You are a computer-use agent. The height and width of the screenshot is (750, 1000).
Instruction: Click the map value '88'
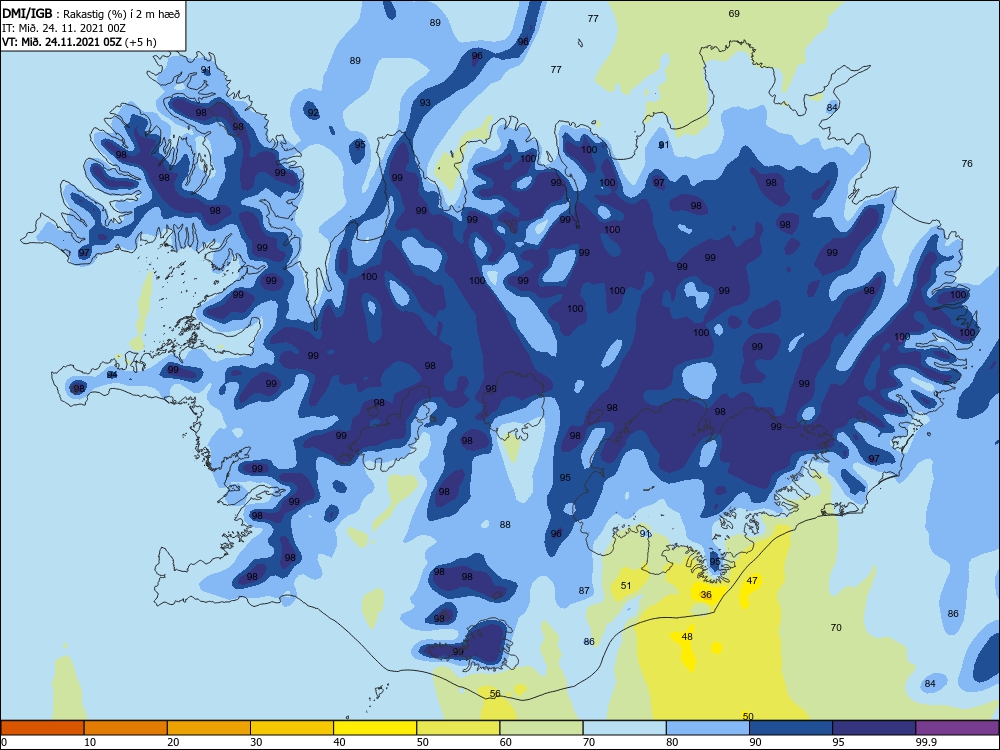[505, 524]
